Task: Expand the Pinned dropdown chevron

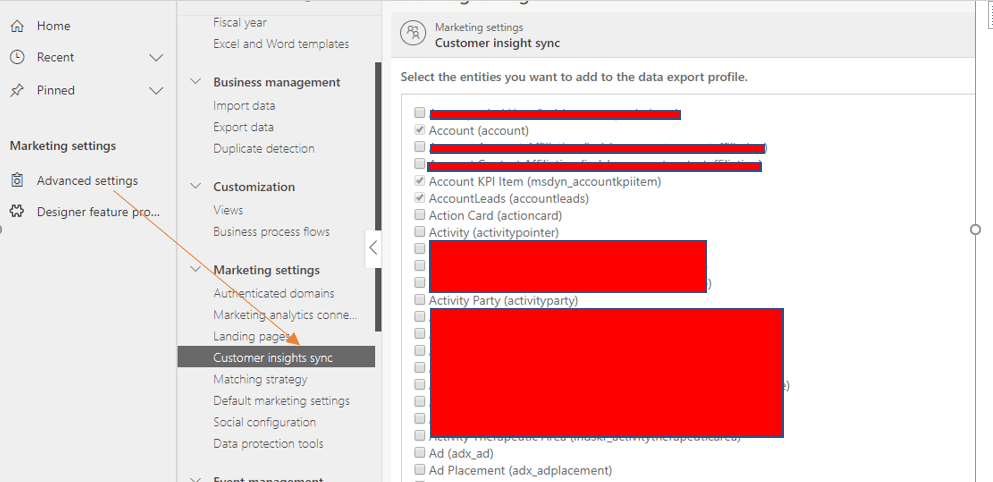Action: click(x=156, y=90)
